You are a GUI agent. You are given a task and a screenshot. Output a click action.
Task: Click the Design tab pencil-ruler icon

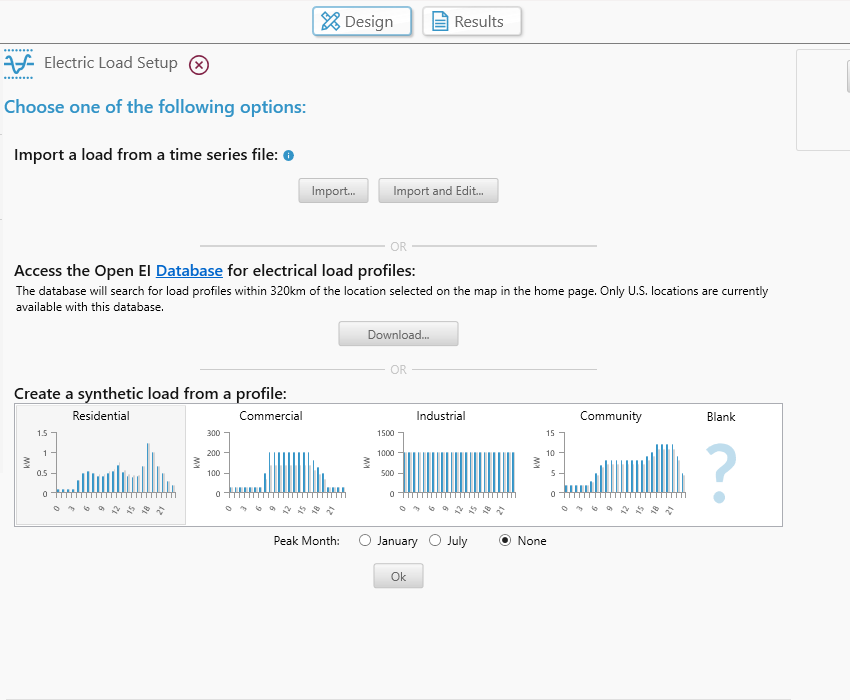[330, 21]
